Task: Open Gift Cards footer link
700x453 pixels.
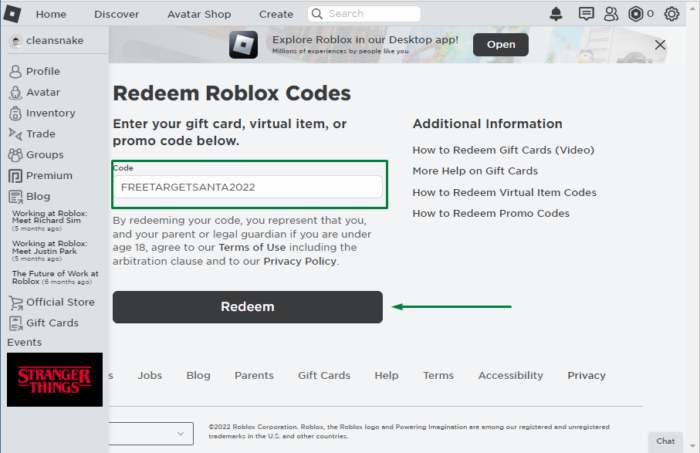Action: pyautogui.click(x=324, y=375)
